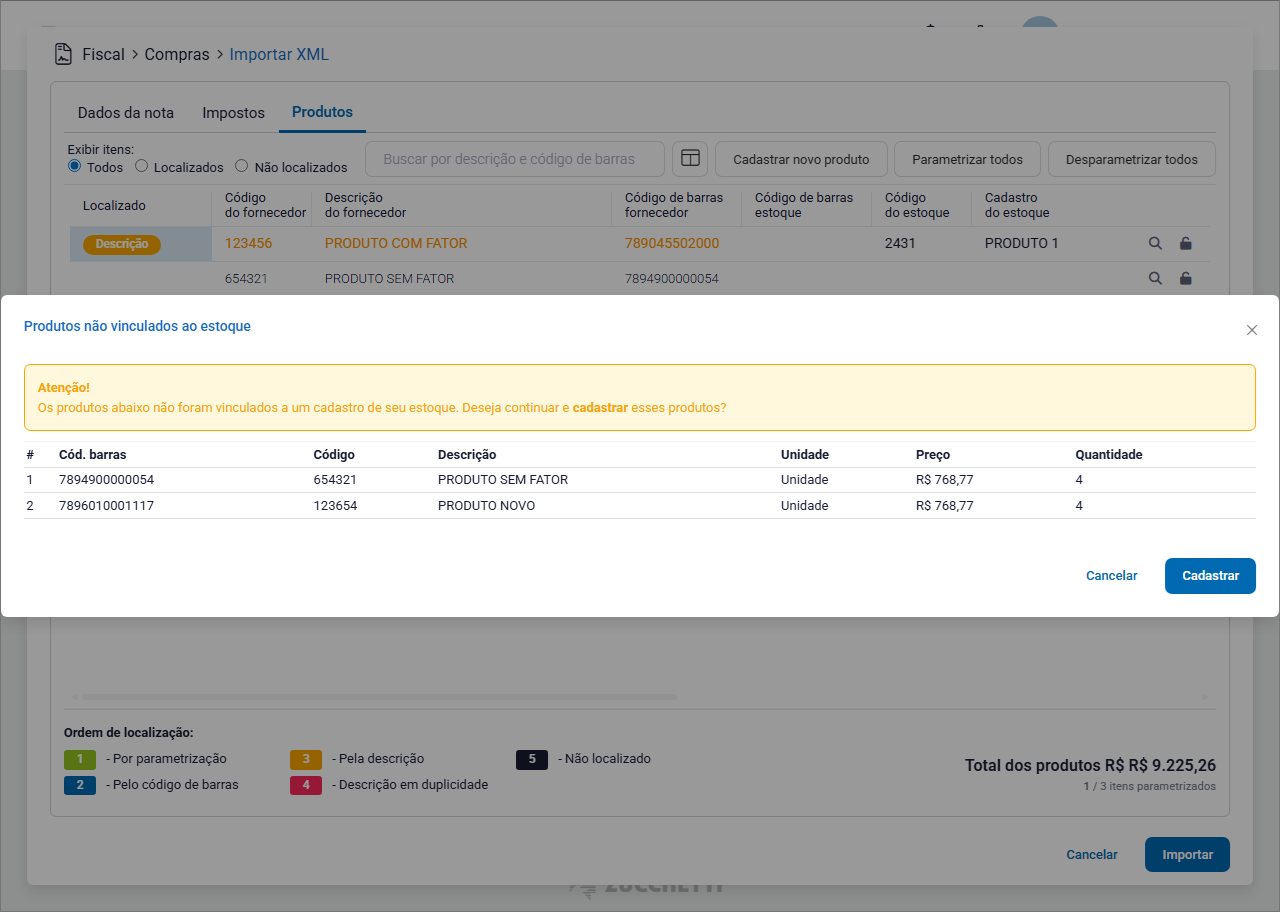Click search icon for PRODUTO COM FATOR
This screenshot has height=912, width=1280.
(x=1155, y=243)
